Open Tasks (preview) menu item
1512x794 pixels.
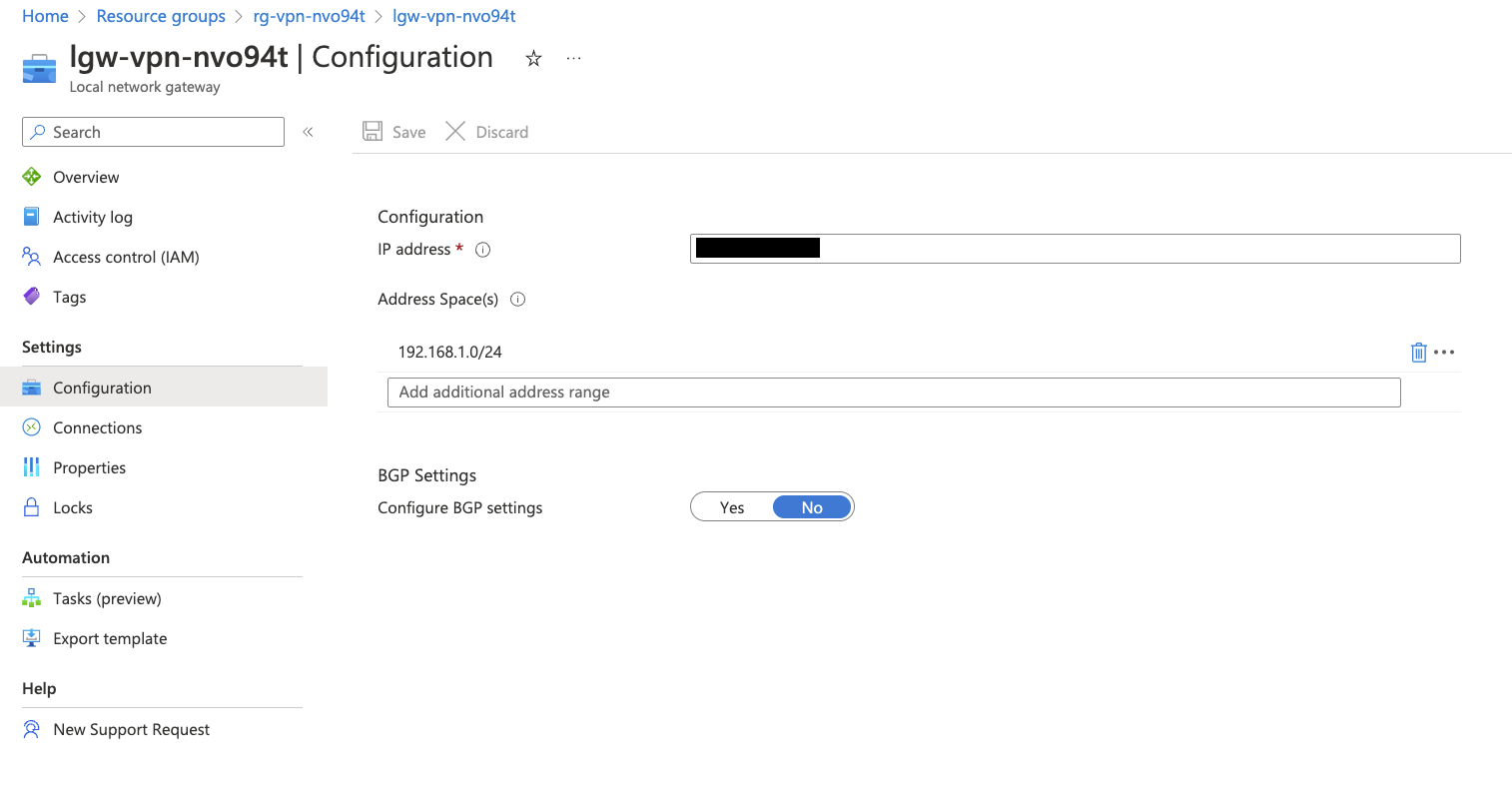(x=107, y=598)
